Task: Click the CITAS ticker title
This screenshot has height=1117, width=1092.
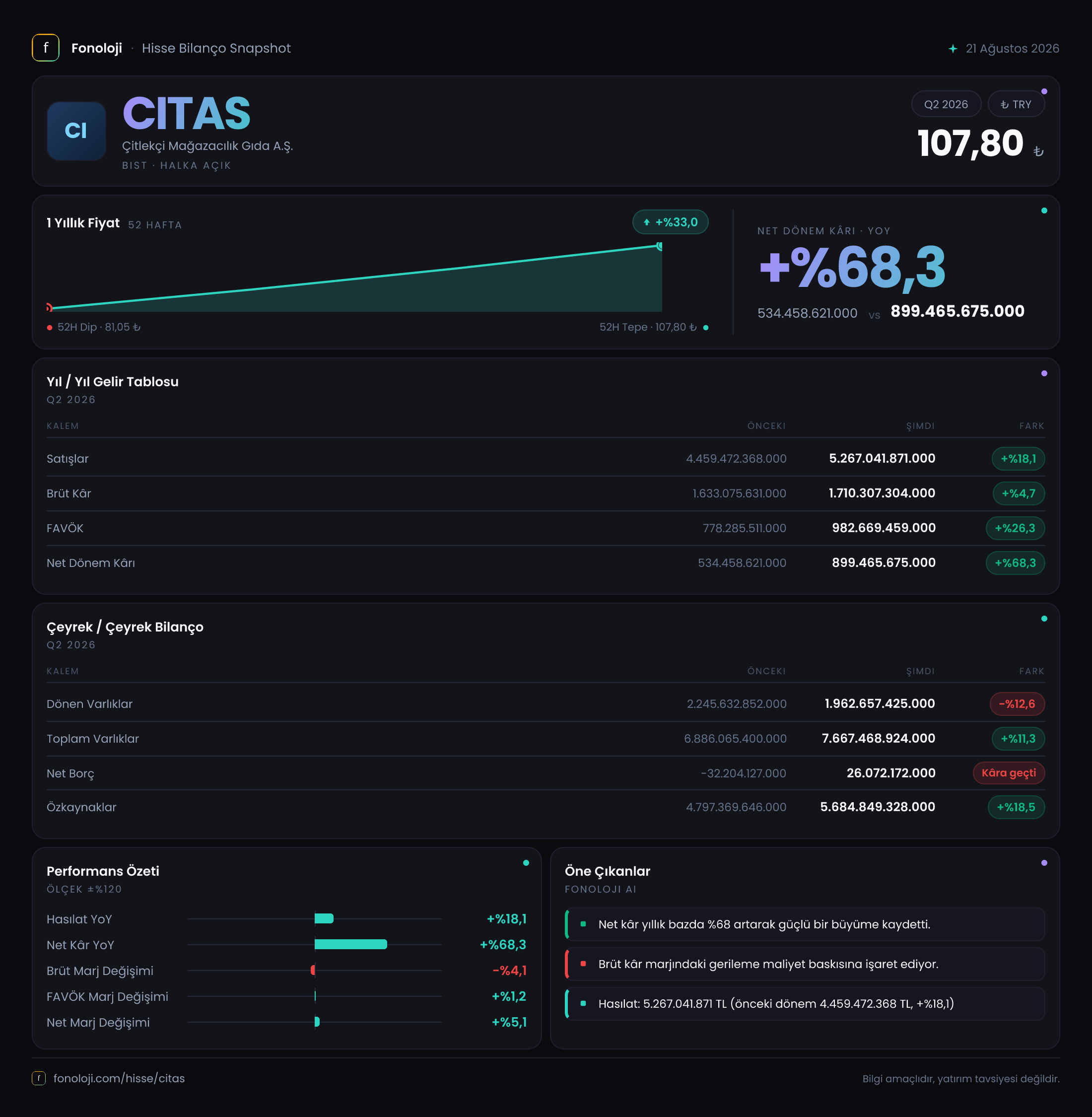Action: (x=187, y=114)
